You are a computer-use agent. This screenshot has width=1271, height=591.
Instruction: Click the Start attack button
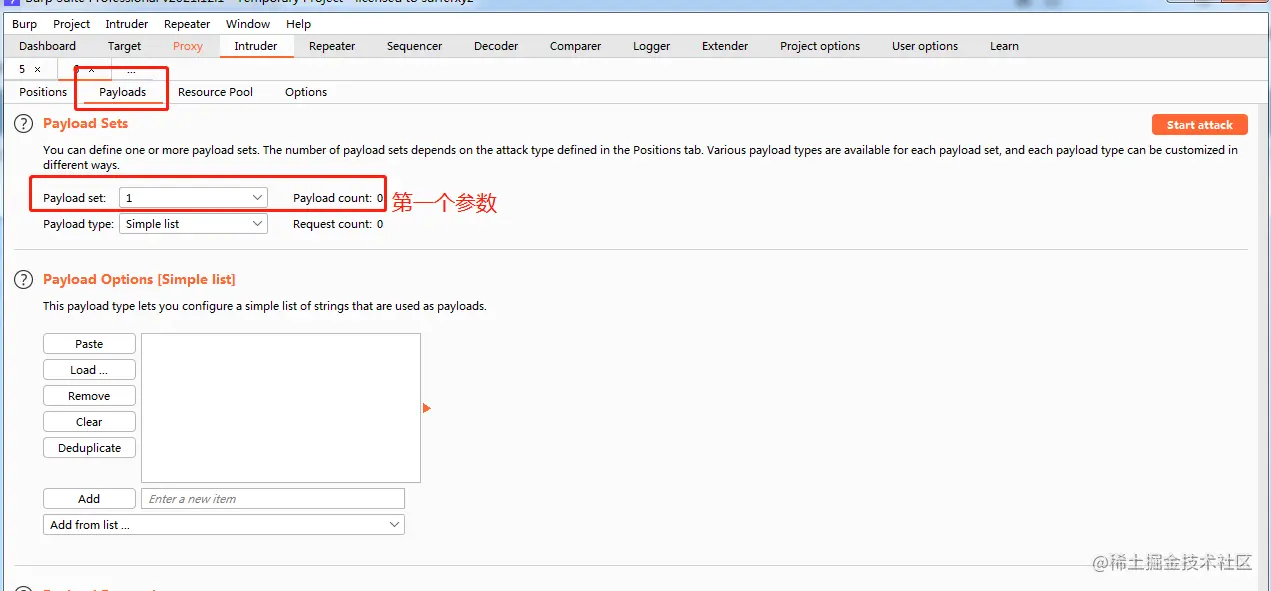click(1200, 125)
